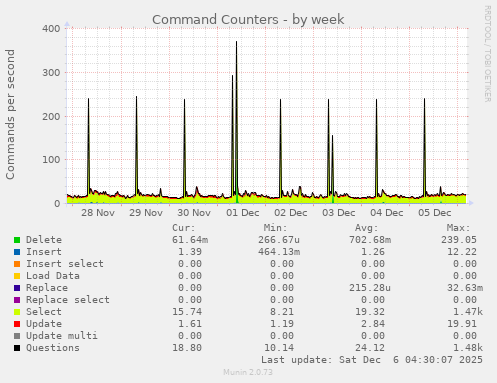The width and height of the screenshot is (497, 383).
Task: Click the 'Min:' column header
Action: pyautogui.click(x=275, y=228)
